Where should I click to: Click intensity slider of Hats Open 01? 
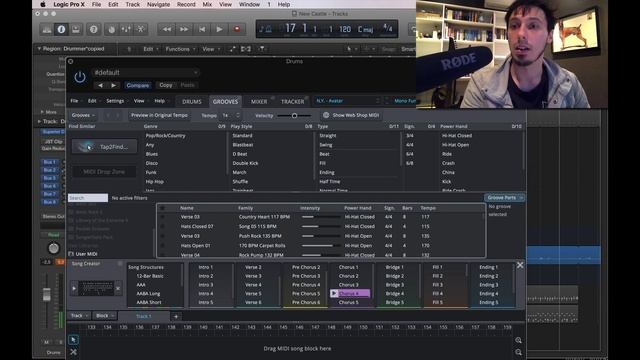pos(321,246)
